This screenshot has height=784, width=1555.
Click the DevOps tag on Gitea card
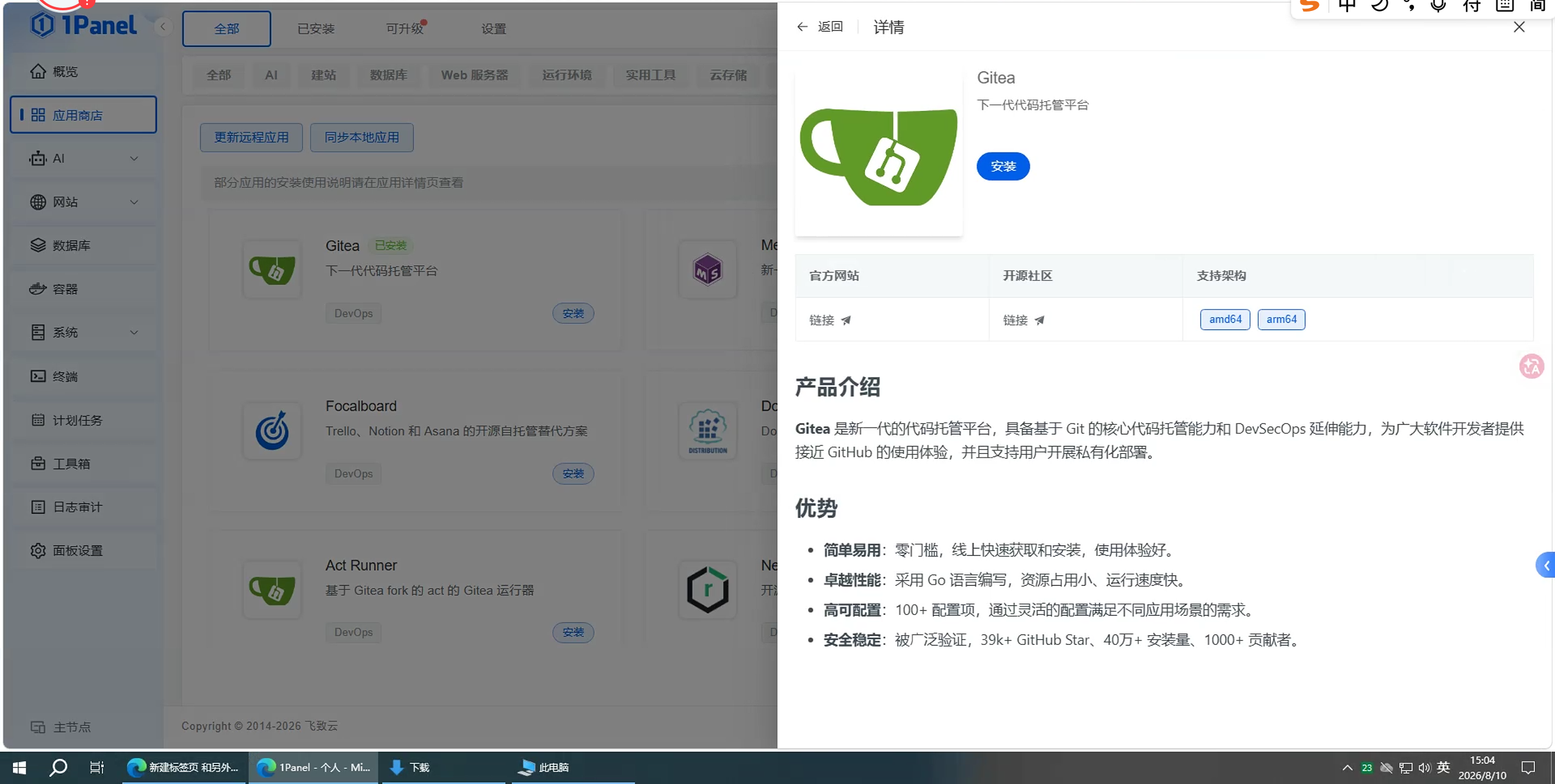click(353, 314)
